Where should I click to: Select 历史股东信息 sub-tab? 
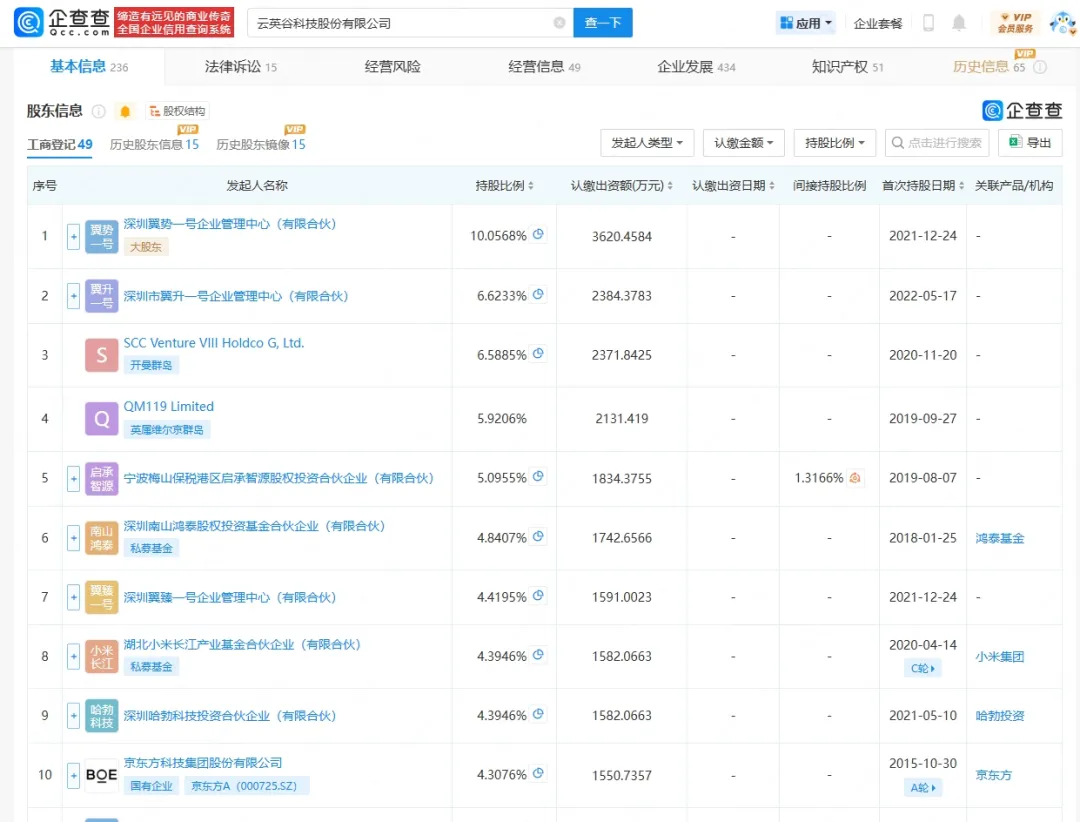(154, 144)
